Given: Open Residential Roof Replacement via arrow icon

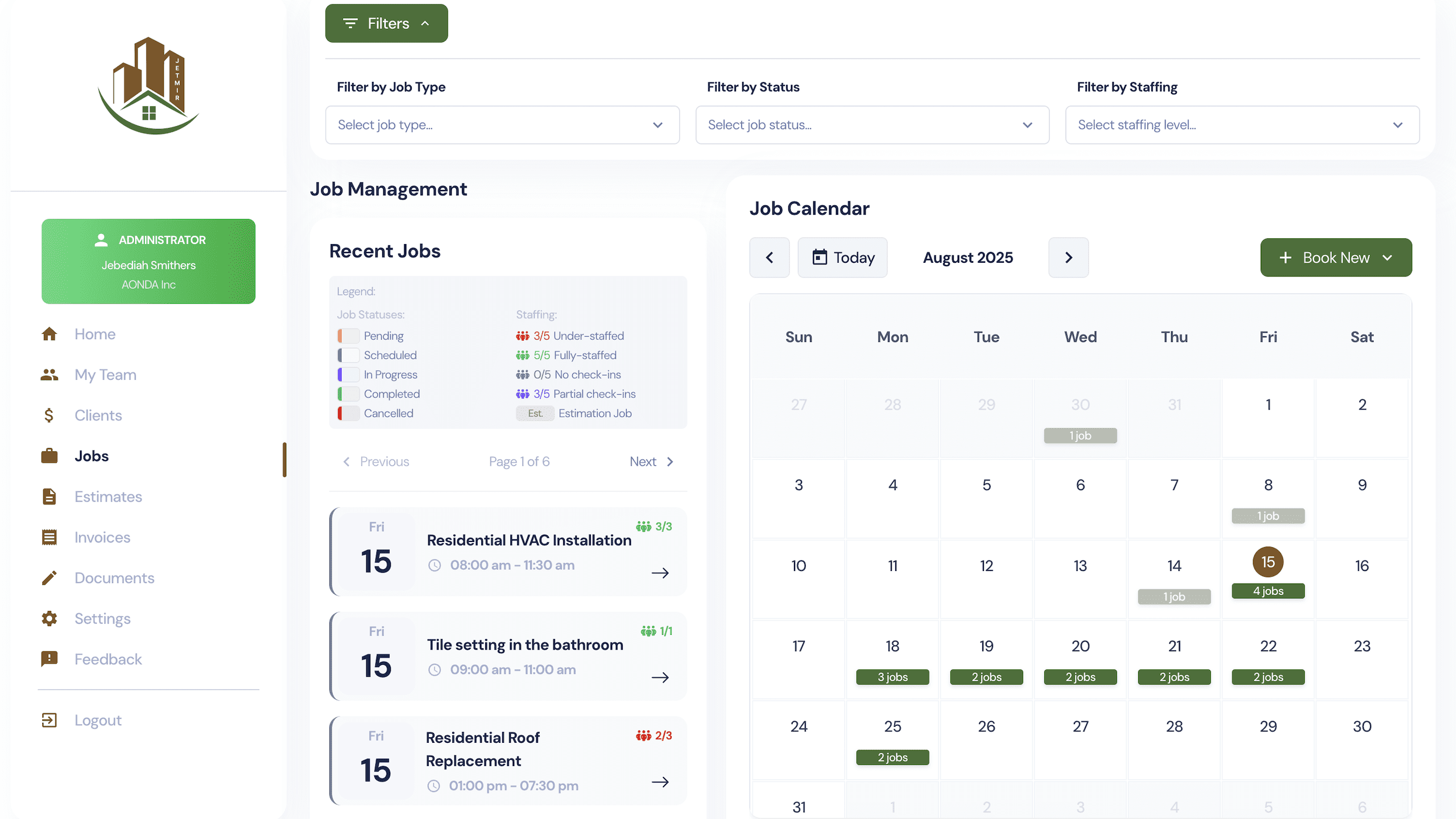Looking at the screenshot, I should pos(660,783).
